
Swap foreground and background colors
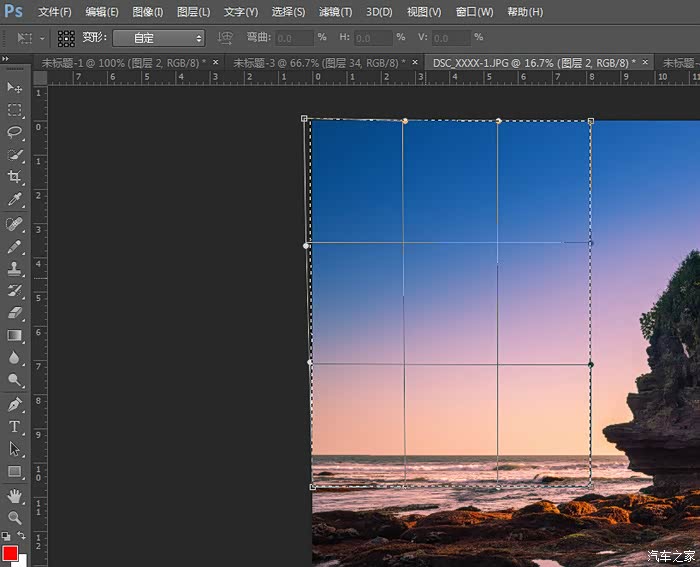point(23,537)
